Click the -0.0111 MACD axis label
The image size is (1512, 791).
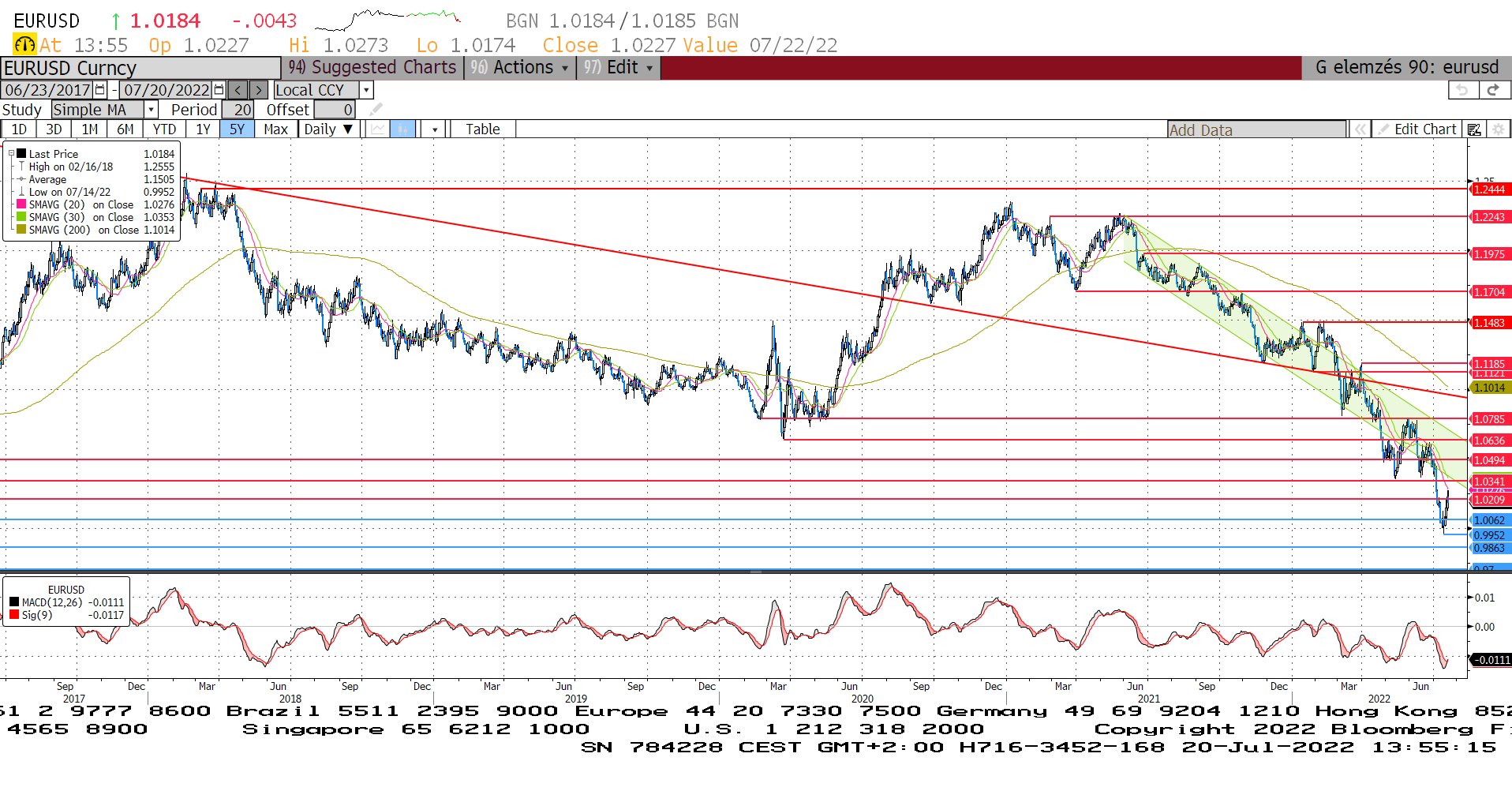point(1491,660)
